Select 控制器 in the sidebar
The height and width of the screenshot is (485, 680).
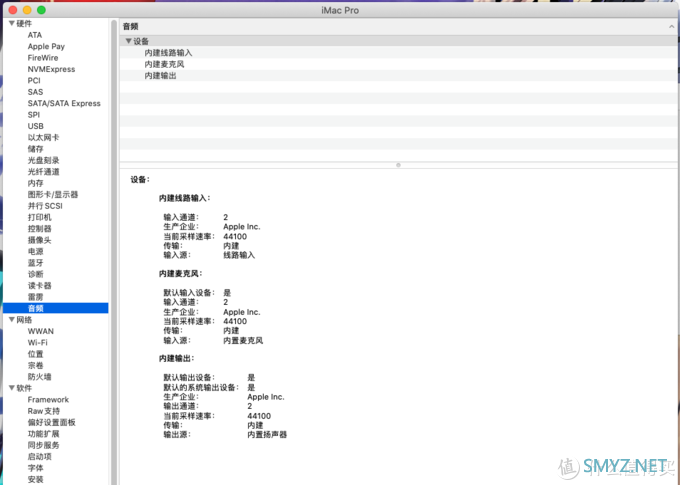point(39,229)
